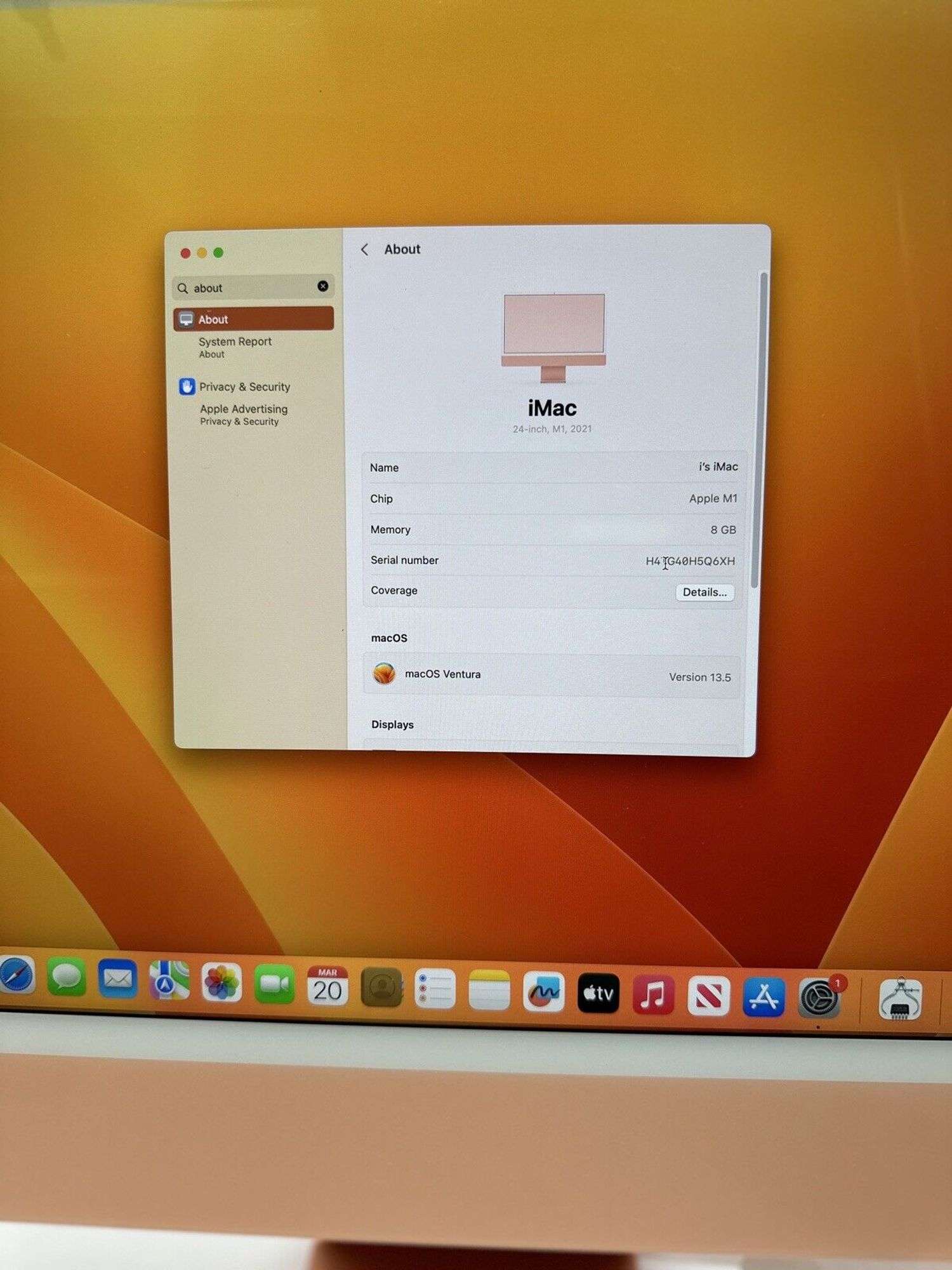Viewport: 952px width, 1270px height.
Task: Open Messages app in Dock
Action: click(66, 977)
